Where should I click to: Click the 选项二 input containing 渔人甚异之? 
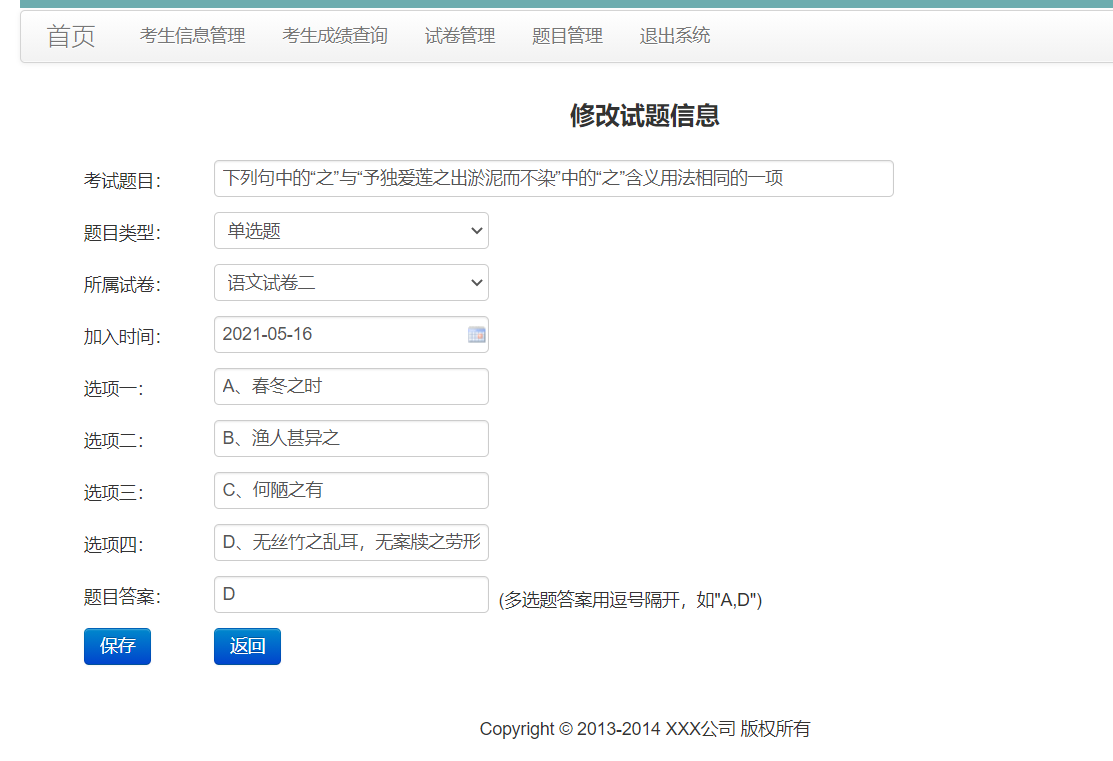coord(350,438)
